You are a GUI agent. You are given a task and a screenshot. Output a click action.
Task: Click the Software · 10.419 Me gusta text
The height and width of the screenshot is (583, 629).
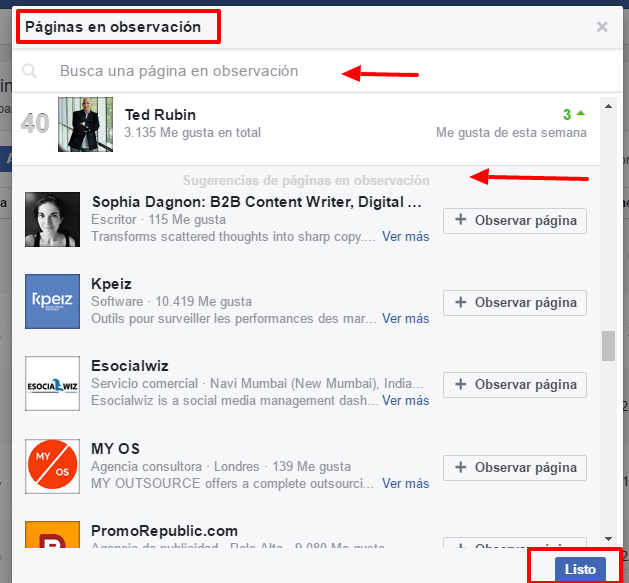pyautogui.click(x=172, y=301)
